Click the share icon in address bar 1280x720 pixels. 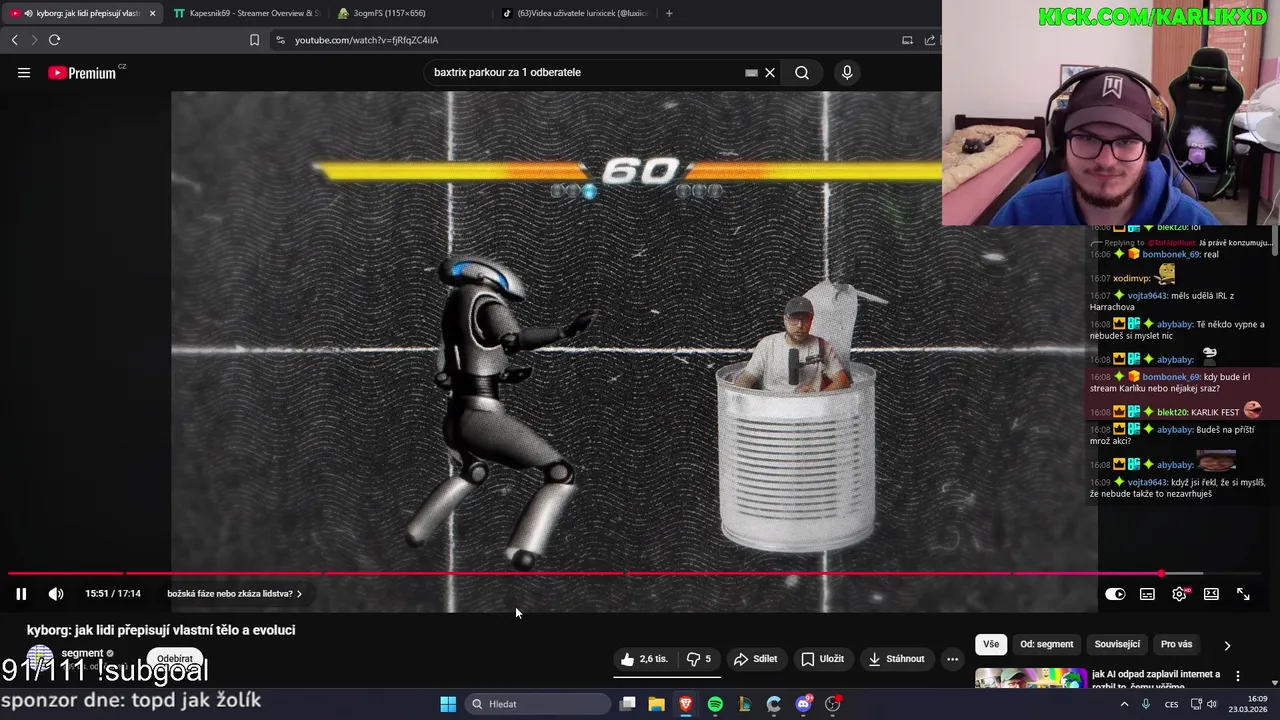click(930, 40)
